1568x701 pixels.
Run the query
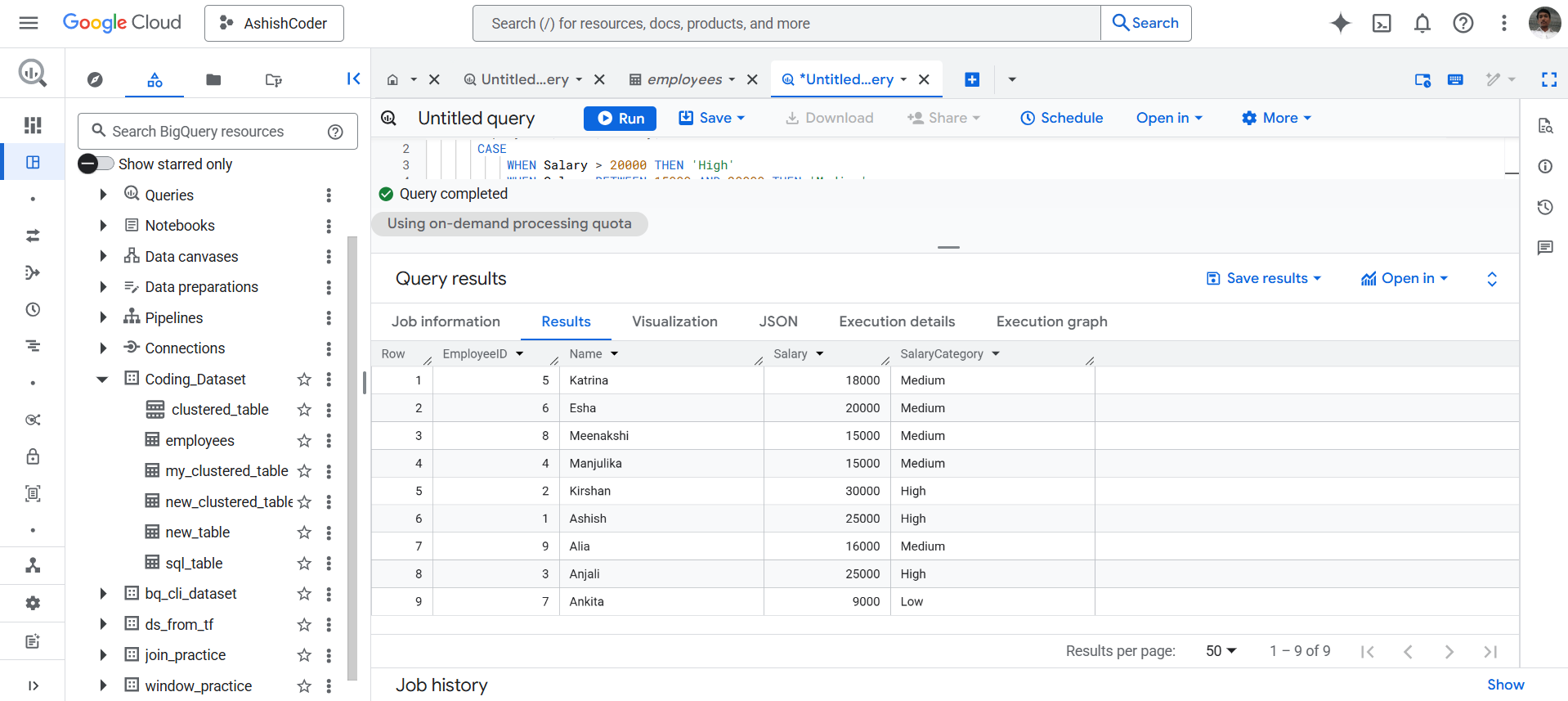pos(620,118)
